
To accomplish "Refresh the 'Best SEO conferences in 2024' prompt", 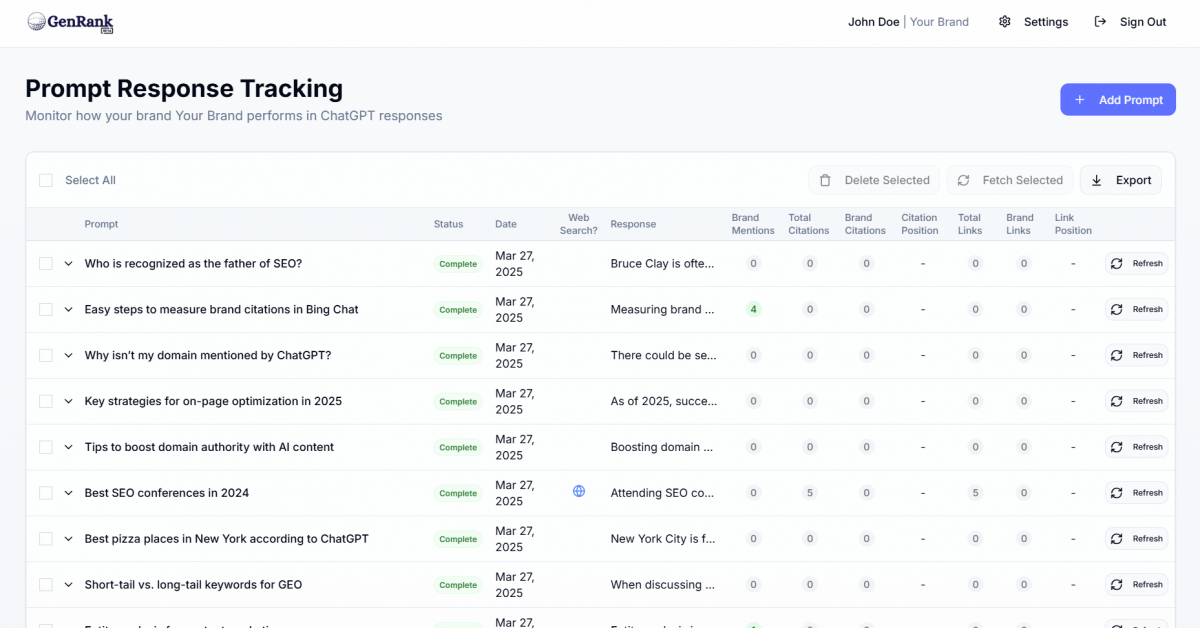I will pyautogui.click(x=1137, y=493).
